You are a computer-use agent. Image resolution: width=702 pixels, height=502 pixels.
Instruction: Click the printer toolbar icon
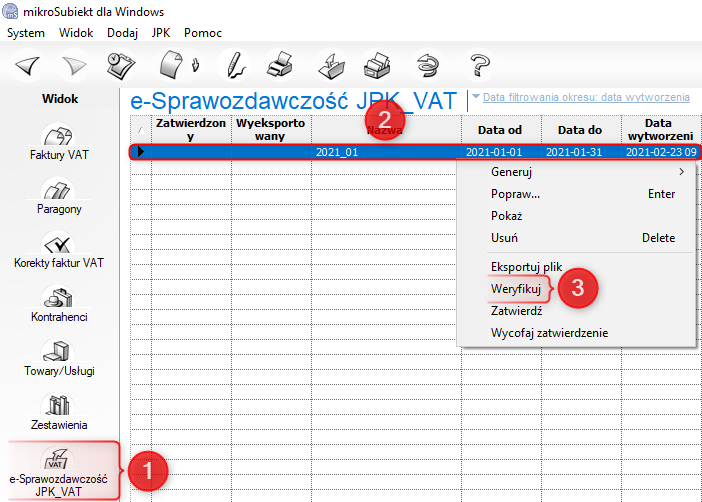pyautogui.click(x=281, y=65)
